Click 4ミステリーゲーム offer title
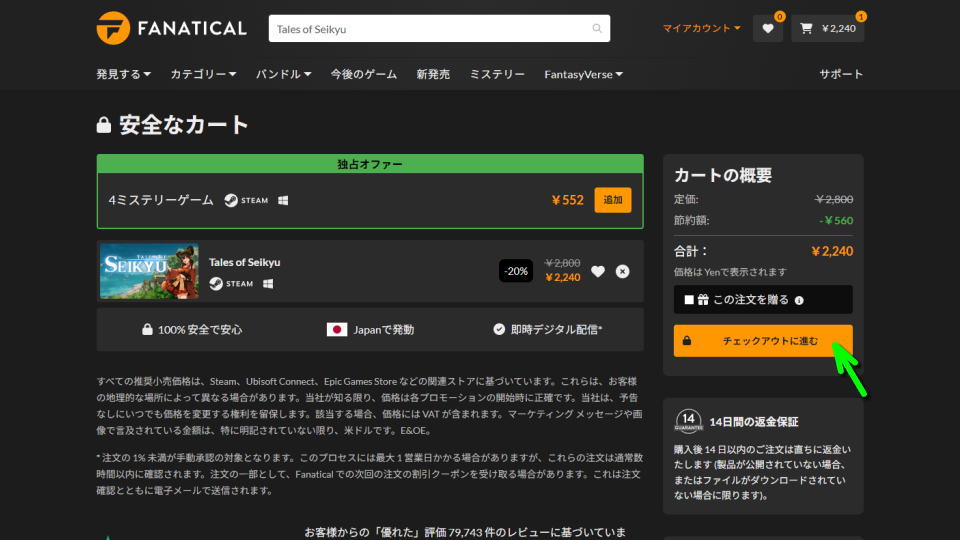This screenshot has width=960, height=540. (x=161, y=200)
